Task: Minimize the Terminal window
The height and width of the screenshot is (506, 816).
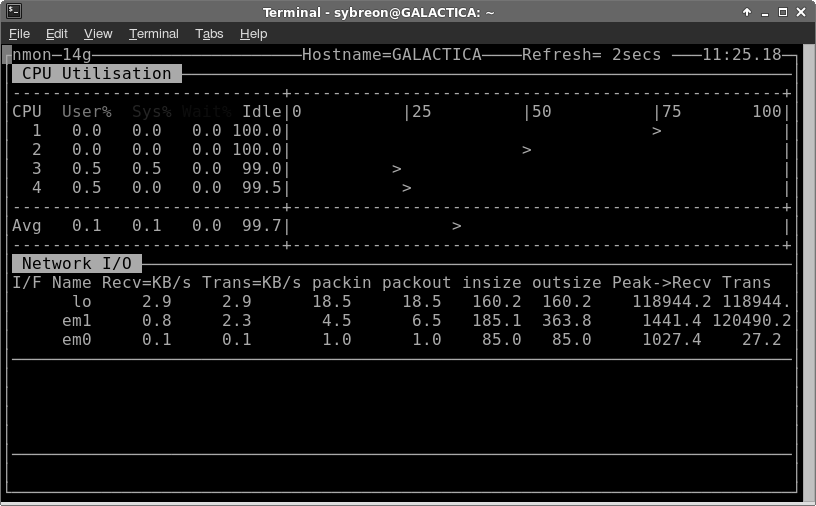Action: point(765,12)
